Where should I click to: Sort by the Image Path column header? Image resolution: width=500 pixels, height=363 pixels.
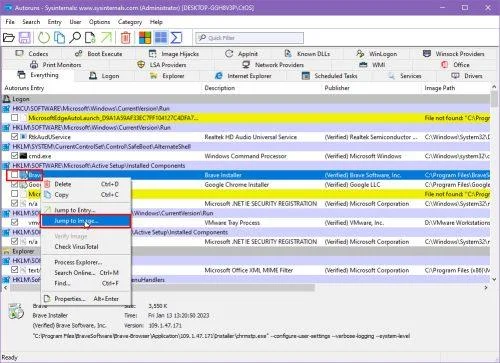pos(456,88)
